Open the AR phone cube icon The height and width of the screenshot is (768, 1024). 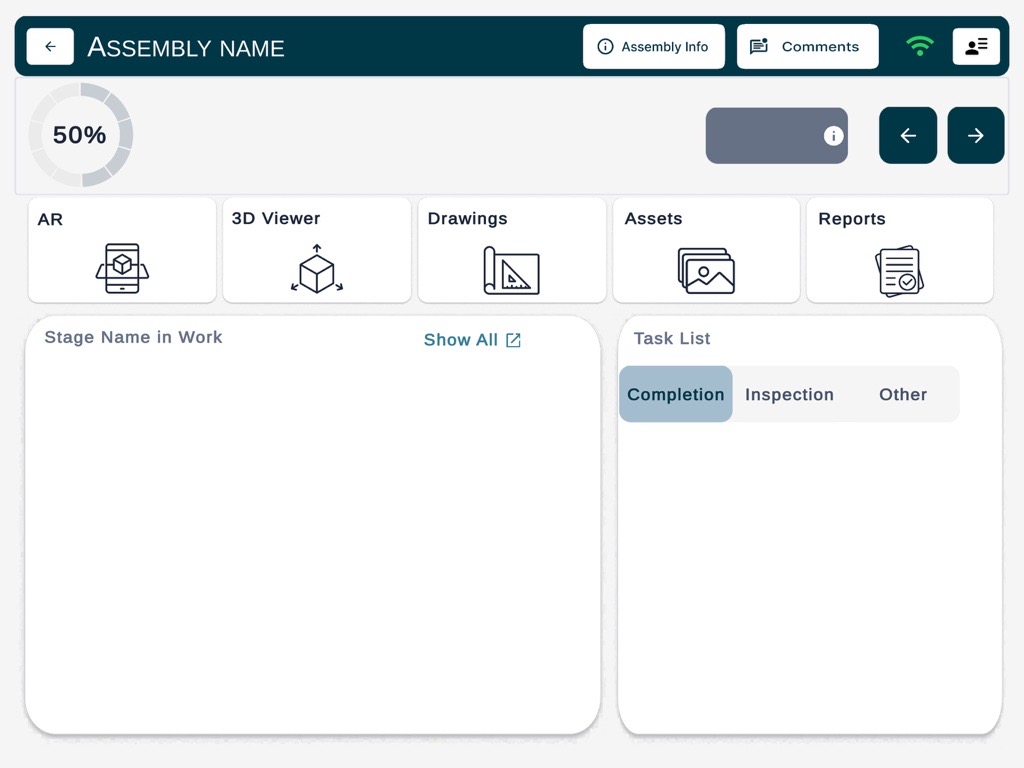[x=122, y=268]
